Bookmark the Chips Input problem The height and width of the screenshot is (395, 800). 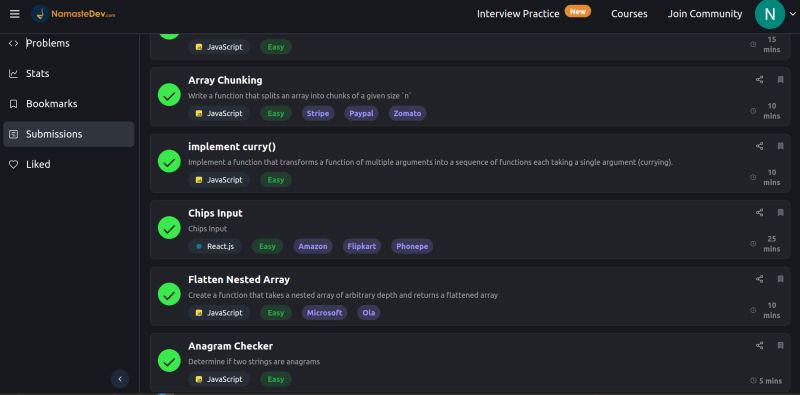(780, 212)
